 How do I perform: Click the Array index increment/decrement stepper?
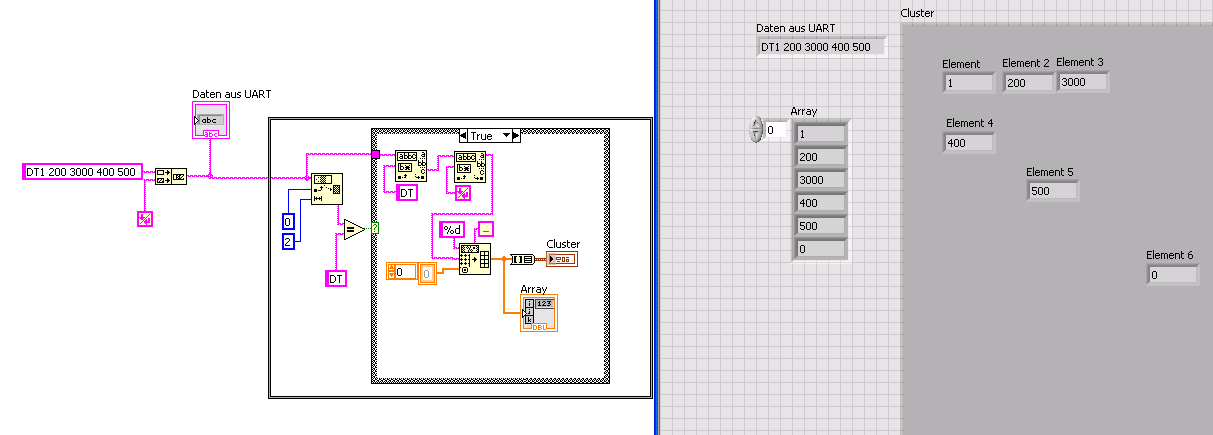point(755,129)
